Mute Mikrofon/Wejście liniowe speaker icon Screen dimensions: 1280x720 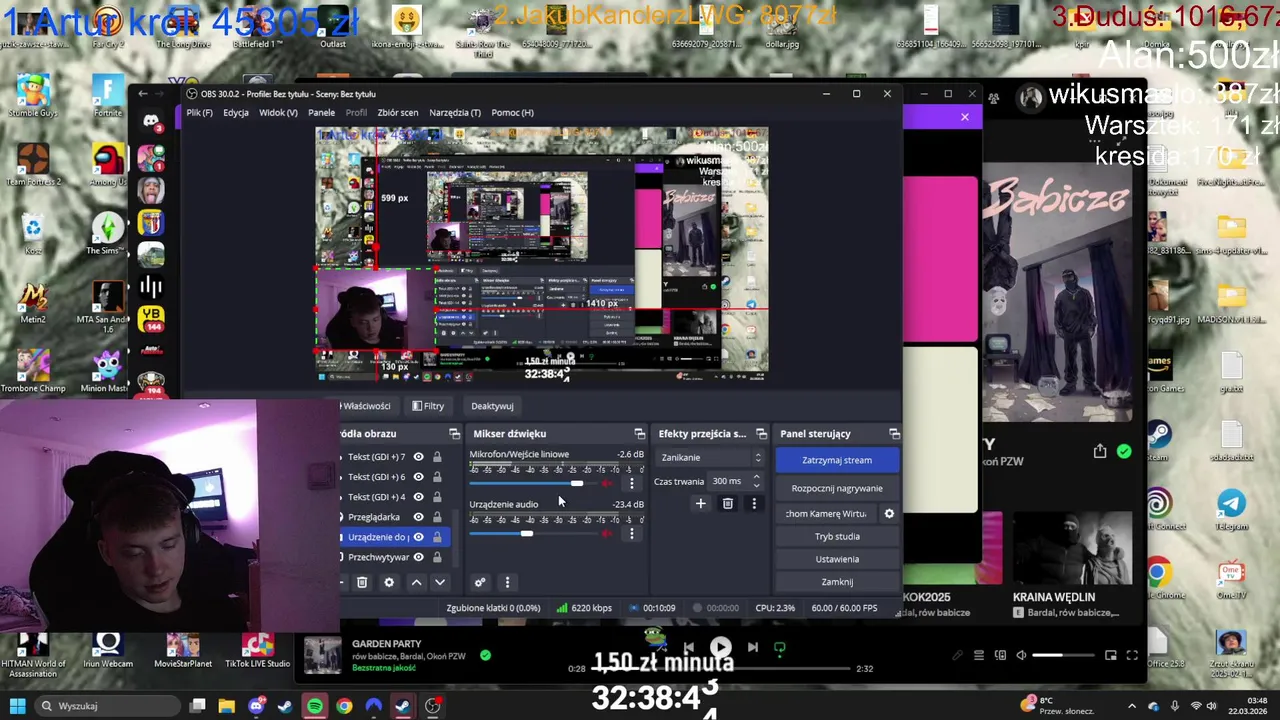tap(606, 484)
